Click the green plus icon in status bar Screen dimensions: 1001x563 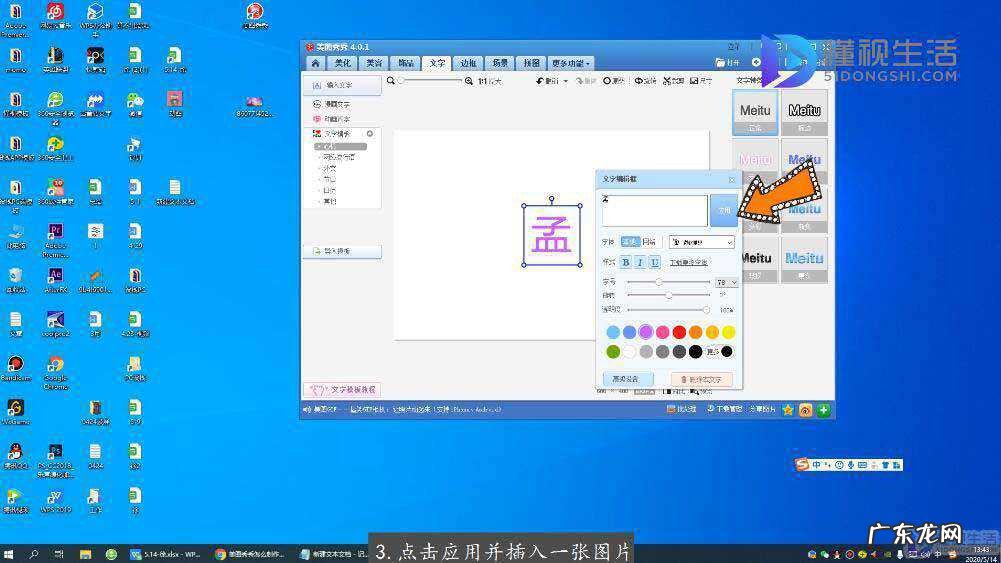tap(823, 410)
